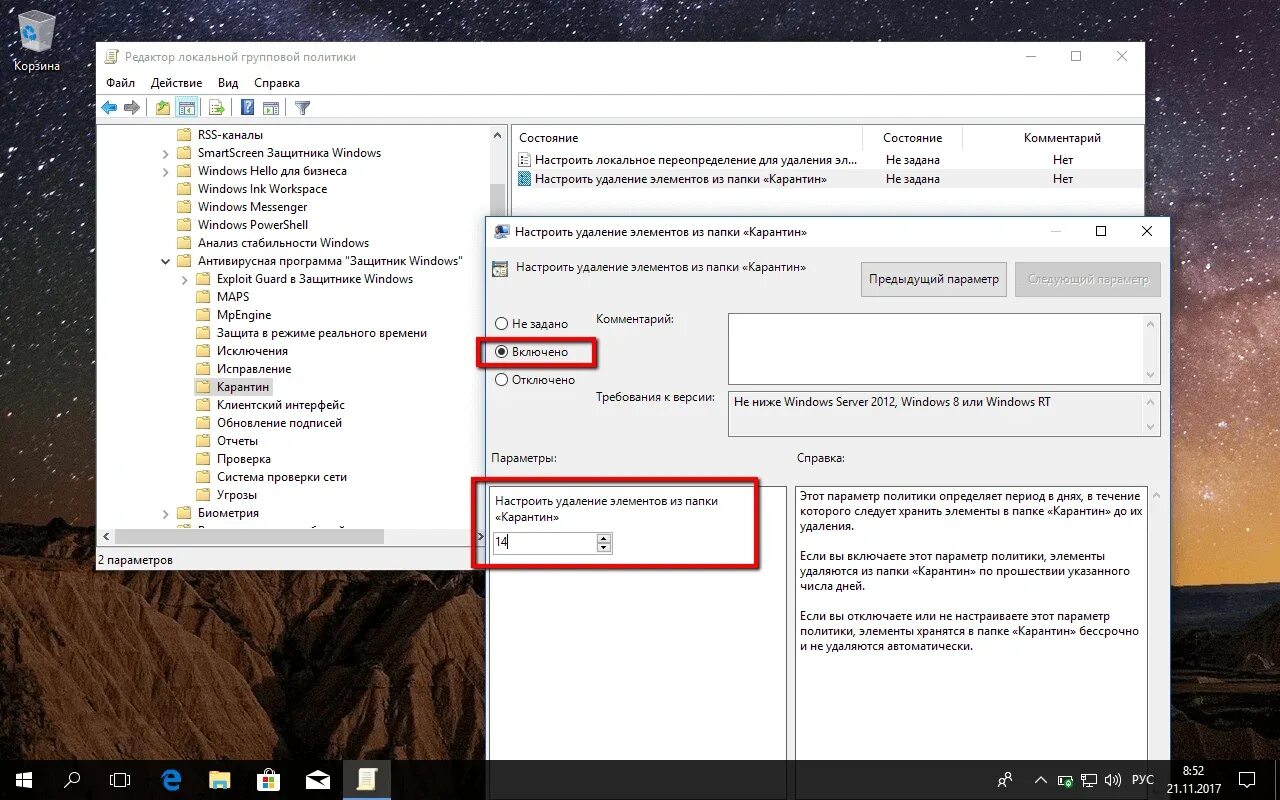Select the Угрозы folder in the tree
Viewport: 1280px width, 800px height.
point(228,495)
